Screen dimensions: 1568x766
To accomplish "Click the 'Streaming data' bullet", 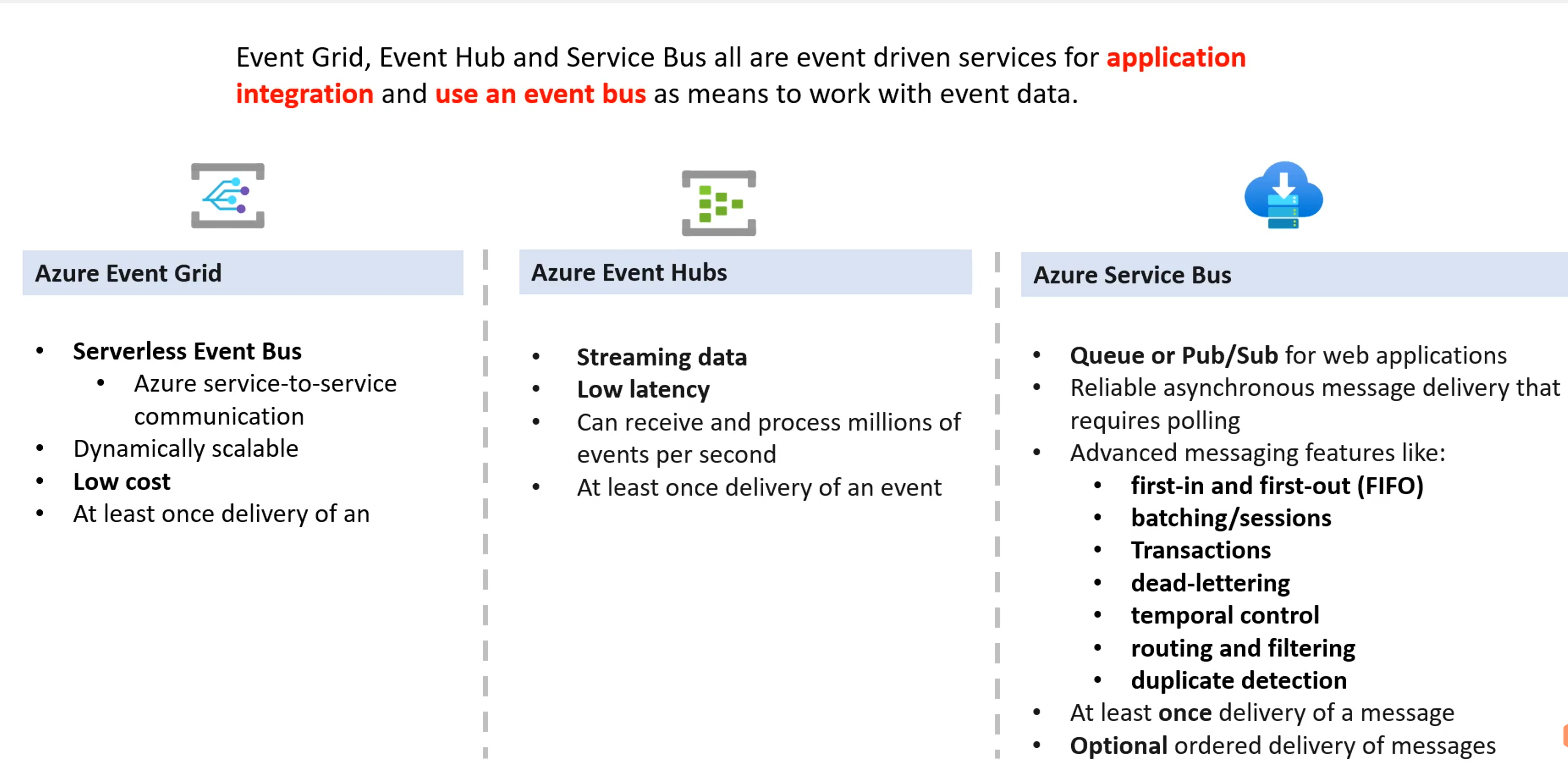I will (x=661, y=357).
